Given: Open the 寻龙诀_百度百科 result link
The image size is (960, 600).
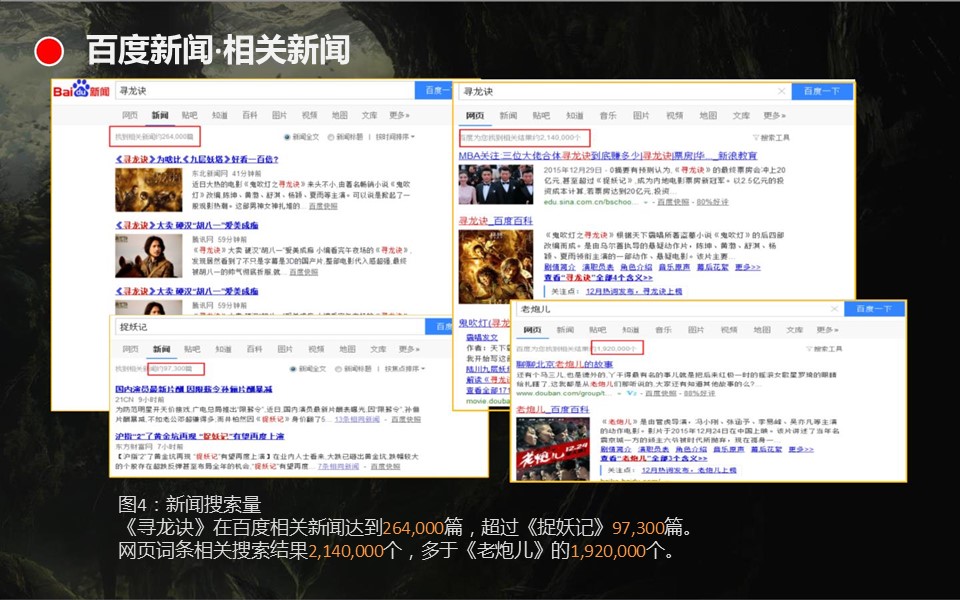Looking at the screenshot, I should pyautogui.click(x=496, y=220).
